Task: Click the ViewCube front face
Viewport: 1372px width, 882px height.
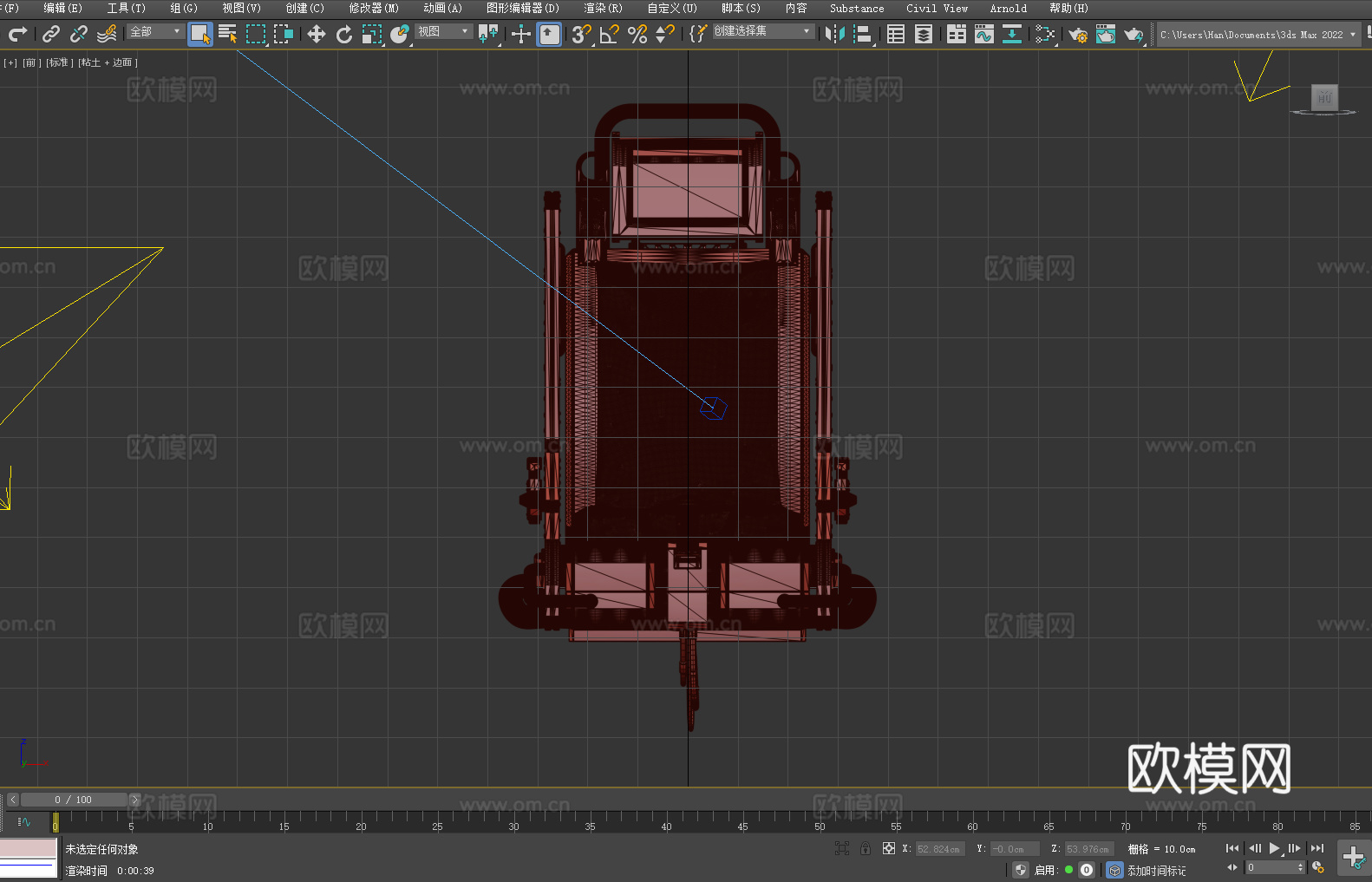Action: click(x=1324, y=97)
